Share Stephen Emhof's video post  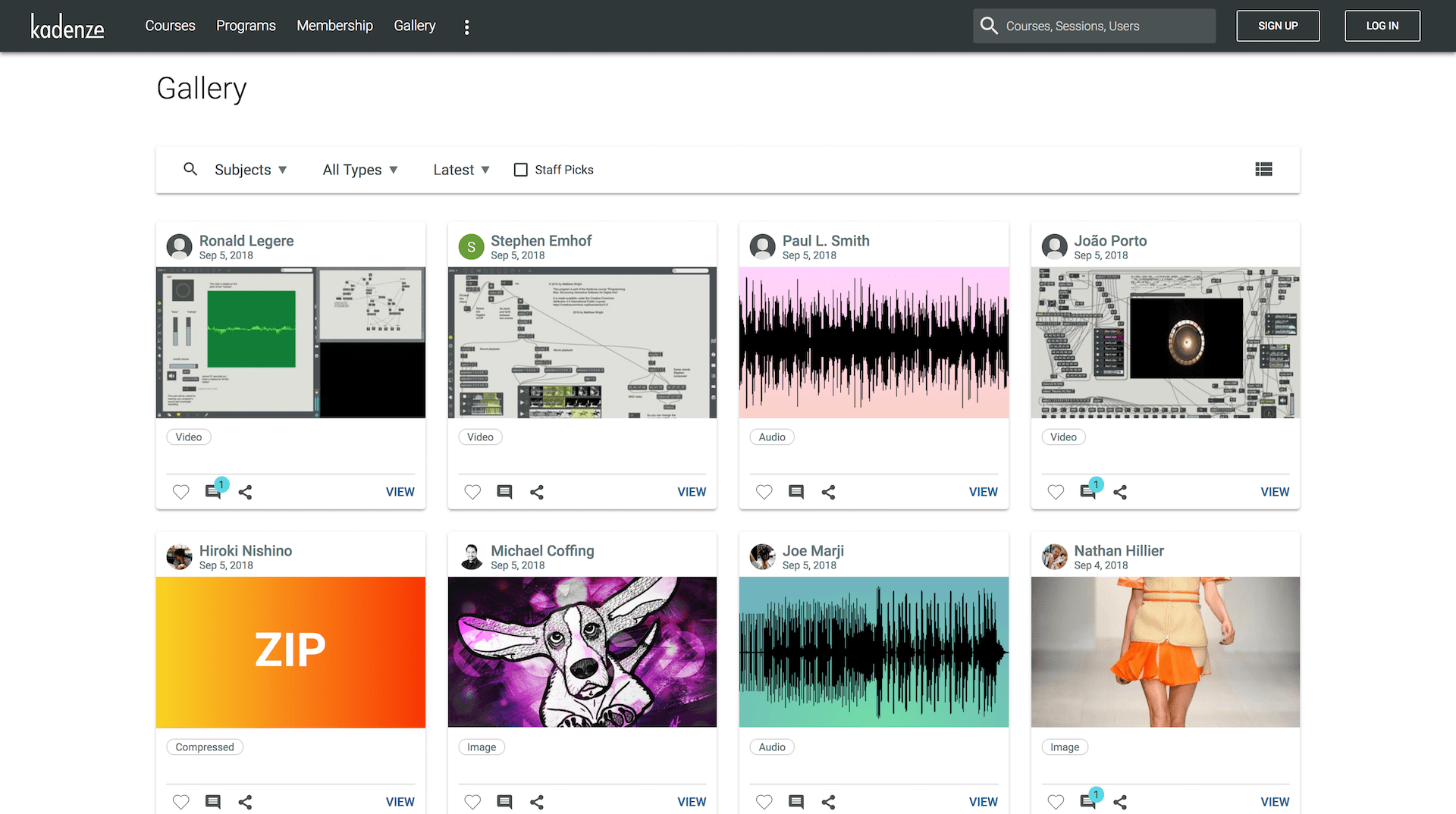click(537, 492)
